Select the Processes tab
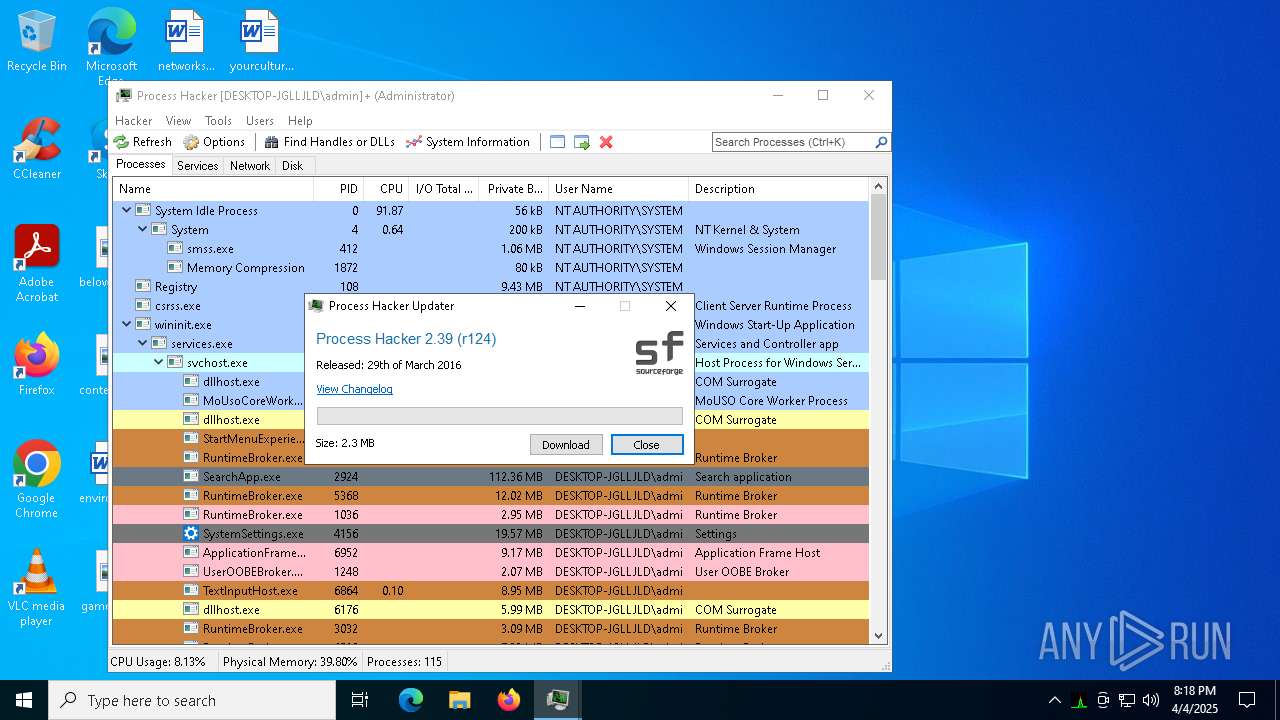The image size is (1280, 720). (x=141, y=165)
